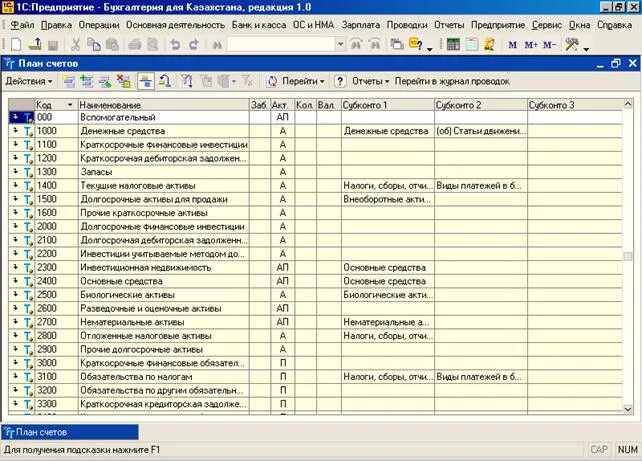Select the cell Биологические активы in Наименование
This screenshot has height=461, width=642.
(x=163, y=295)
